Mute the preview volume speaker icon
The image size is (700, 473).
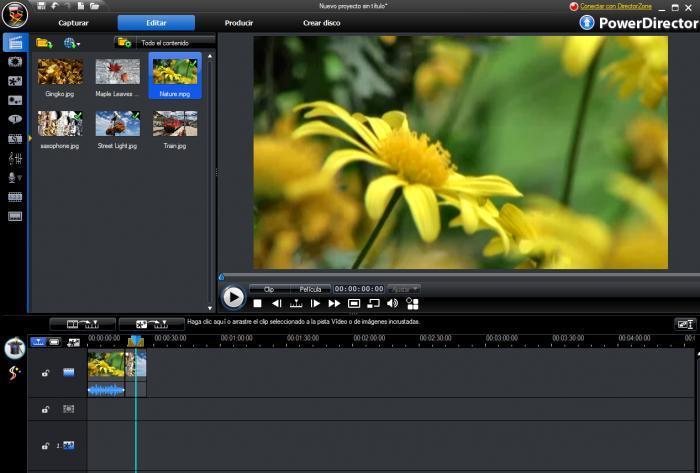(x=392, y=303)
